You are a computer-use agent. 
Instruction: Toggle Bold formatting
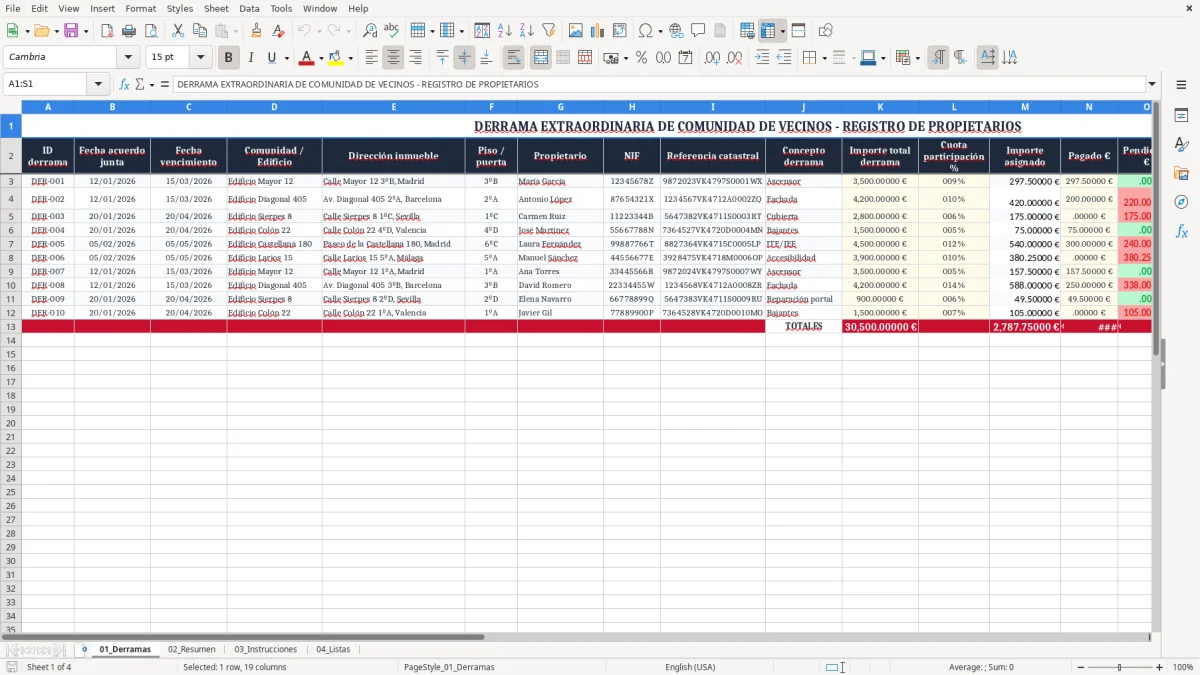[x=229, y=57]
